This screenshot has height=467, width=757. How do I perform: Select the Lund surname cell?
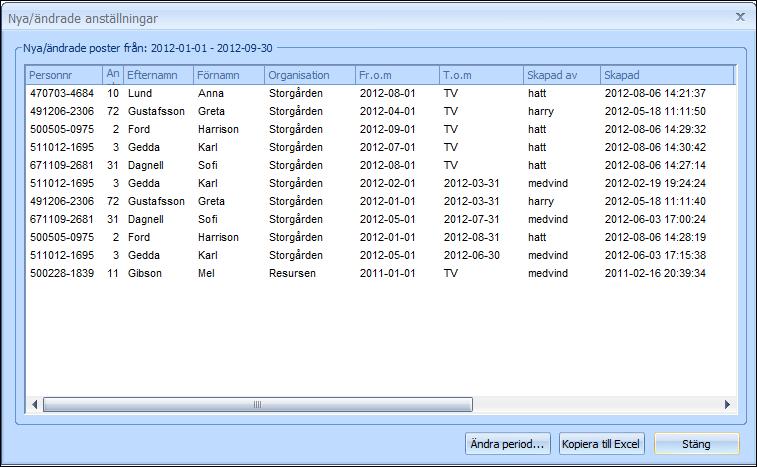point(140,93)
